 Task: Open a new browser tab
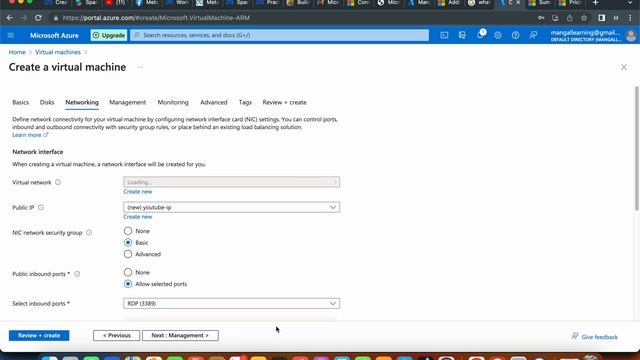click(596, 3)
